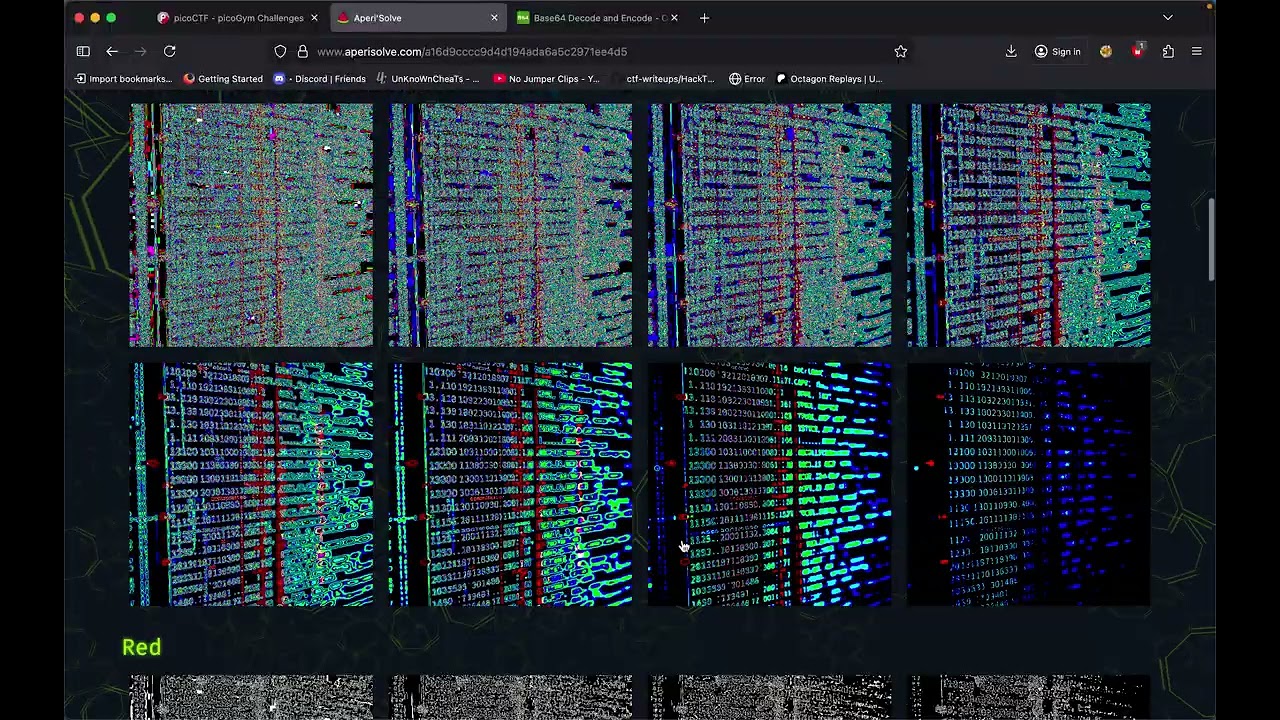The height and width of the screenshot is (720, 1280).
Task: Open second thumbnail in second image row
Action: [510, 484]
